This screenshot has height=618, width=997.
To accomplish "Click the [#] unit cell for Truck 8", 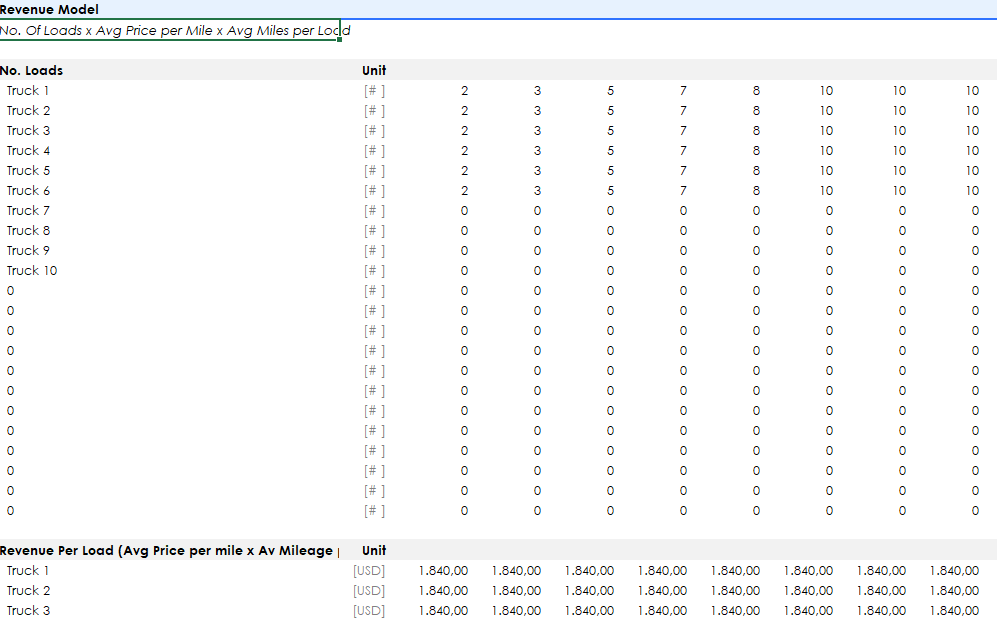I will pos(374,230).
